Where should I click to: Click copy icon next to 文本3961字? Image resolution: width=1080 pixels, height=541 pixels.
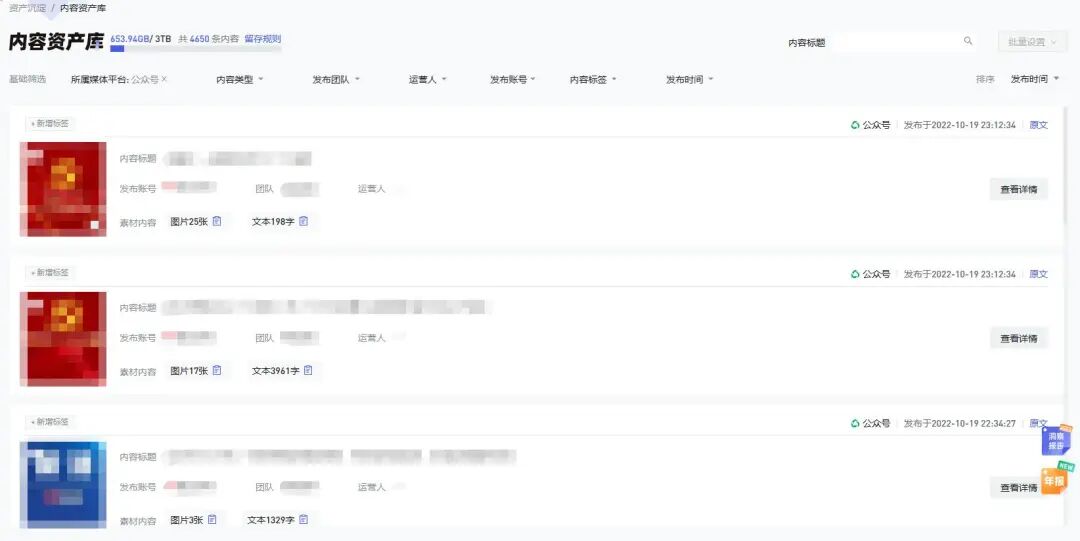[x=308, y=371]
